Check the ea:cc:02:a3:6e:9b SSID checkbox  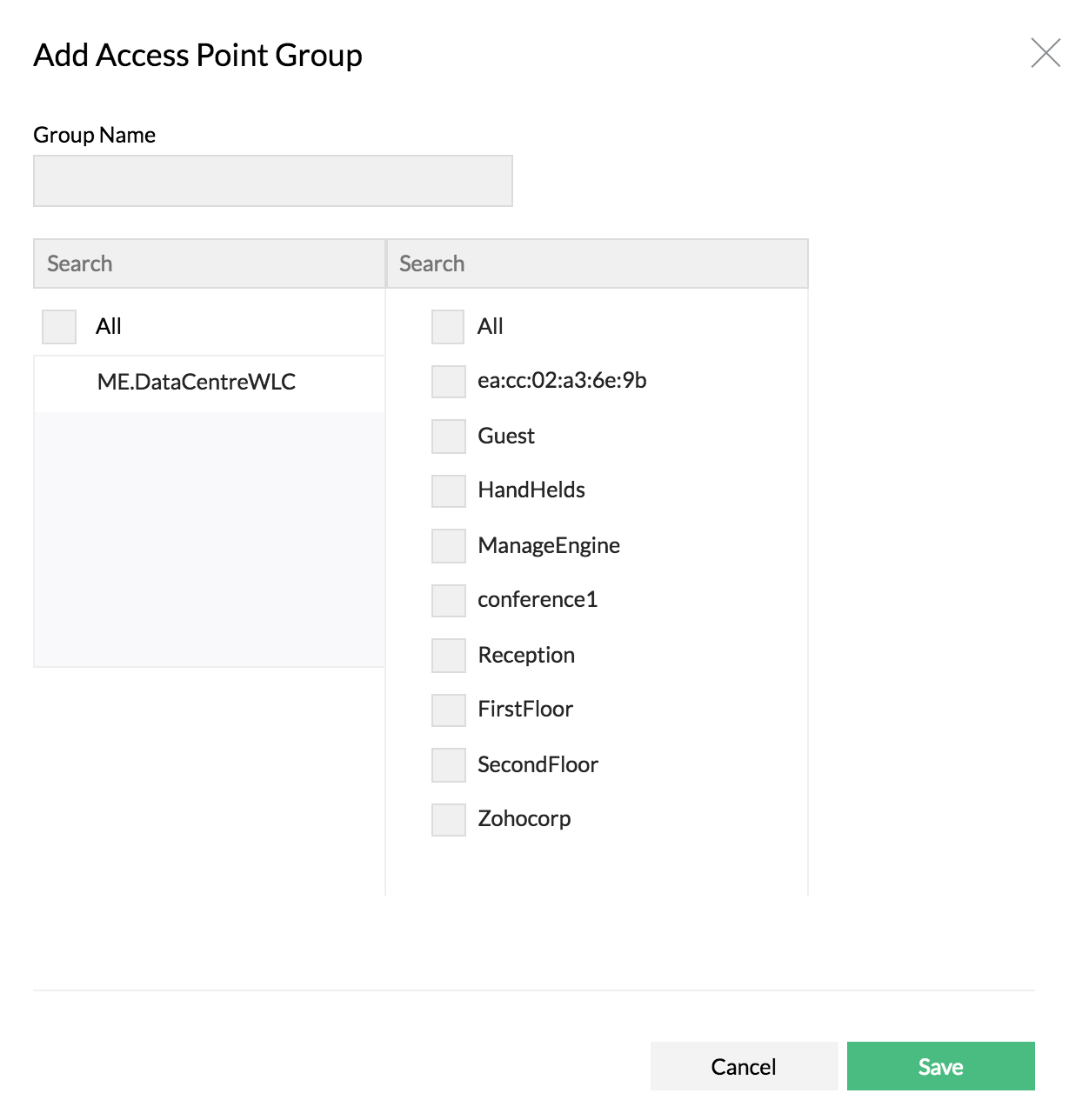coord(448,381)
